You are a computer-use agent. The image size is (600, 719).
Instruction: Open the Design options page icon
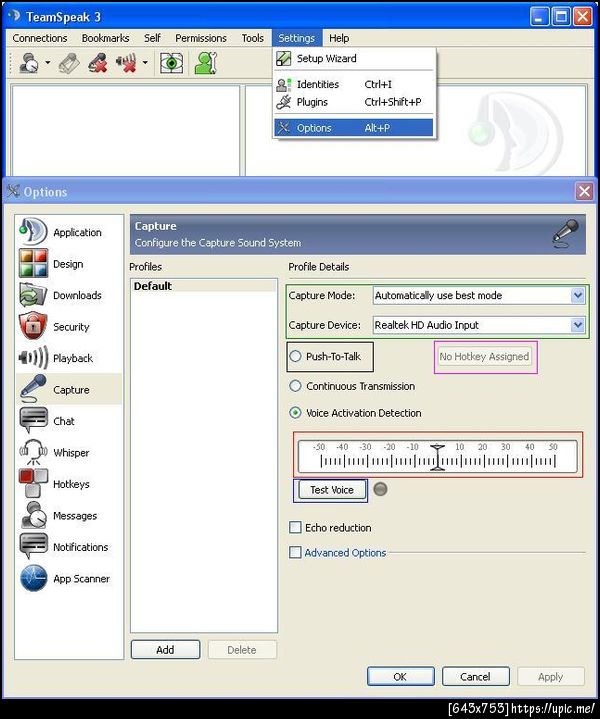33,263
